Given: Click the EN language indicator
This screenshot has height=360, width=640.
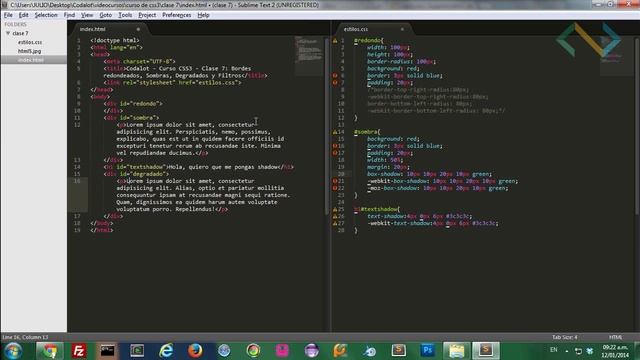Looking at the screenshot, I should 554,350.
